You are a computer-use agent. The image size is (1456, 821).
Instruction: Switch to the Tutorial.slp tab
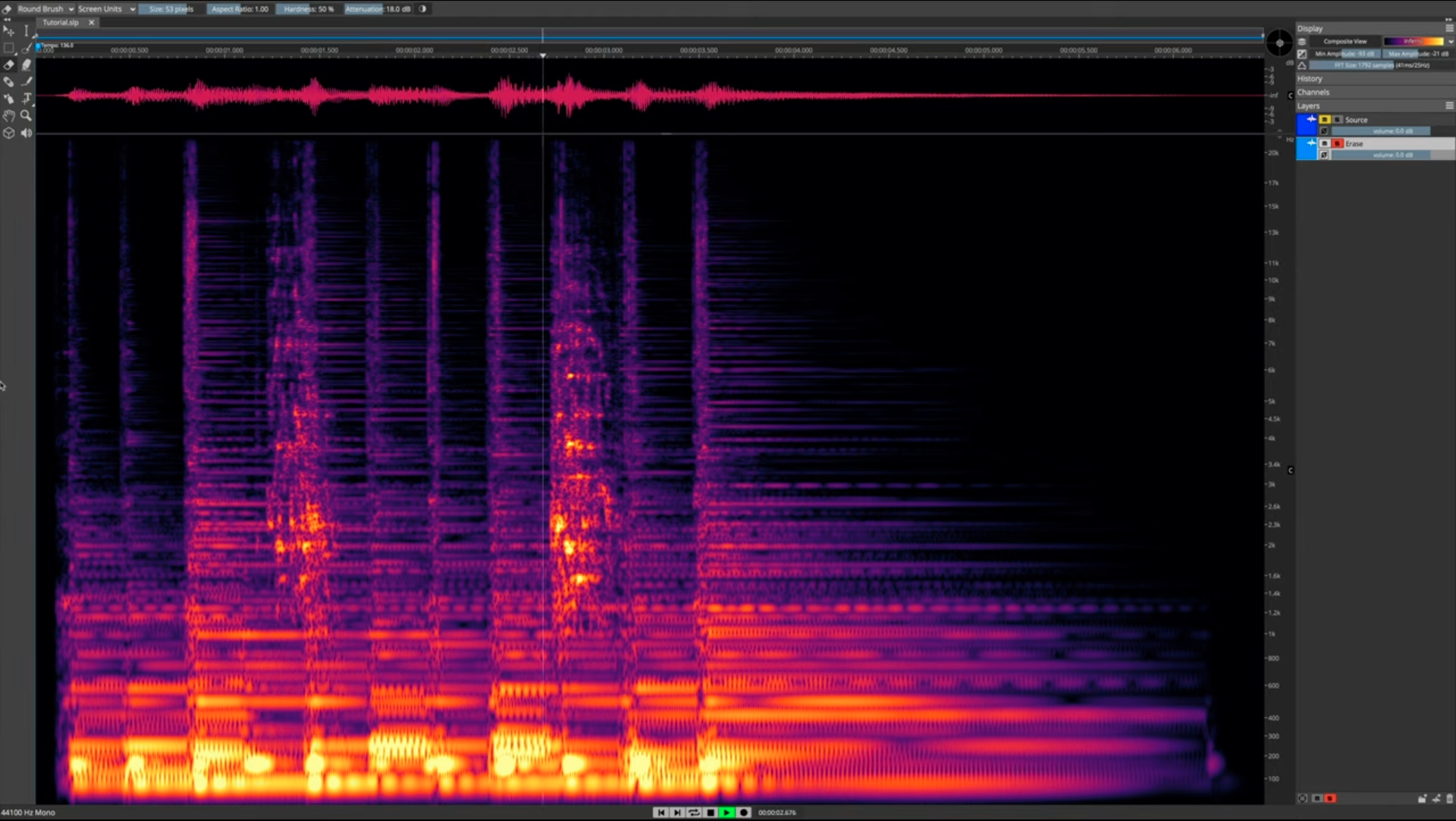(61, 23)
